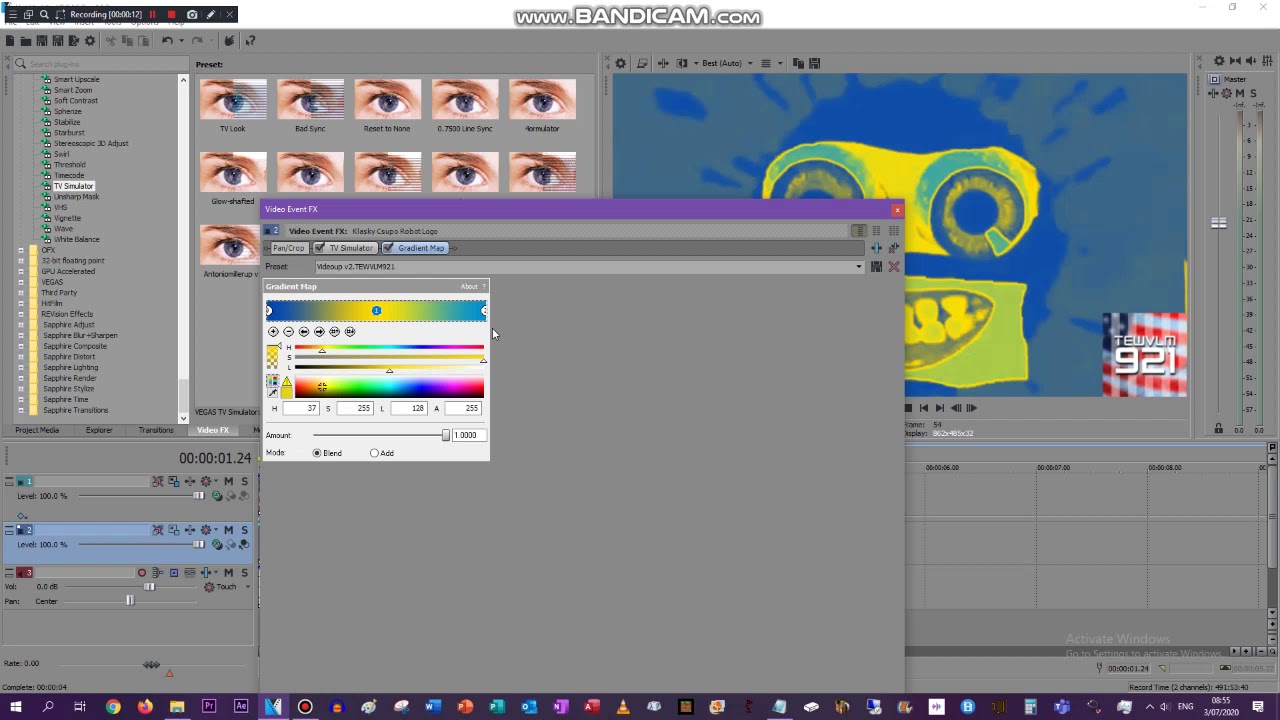Mute audio track 3
This screenshot has width=1280, height=720.
click(228, 573)
